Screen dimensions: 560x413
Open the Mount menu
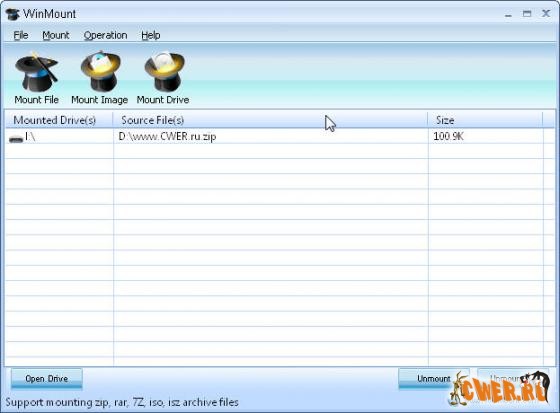click(x=56, y=35)
